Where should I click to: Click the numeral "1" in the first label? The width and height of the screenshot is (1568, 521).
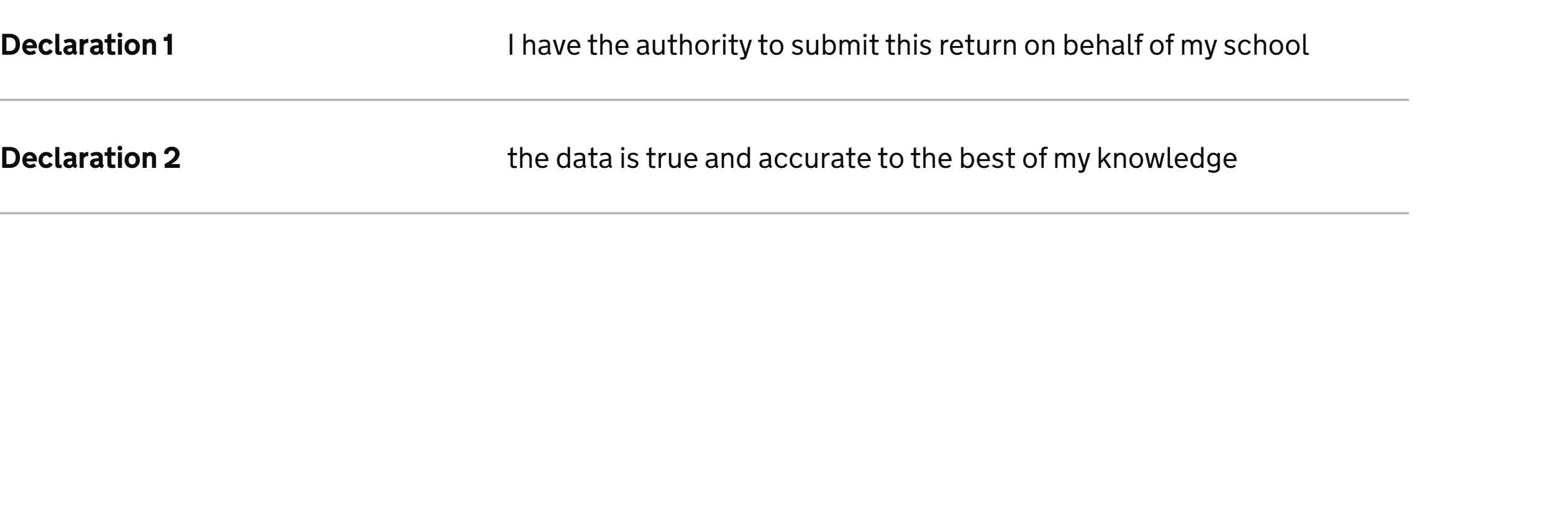[168, 45]
